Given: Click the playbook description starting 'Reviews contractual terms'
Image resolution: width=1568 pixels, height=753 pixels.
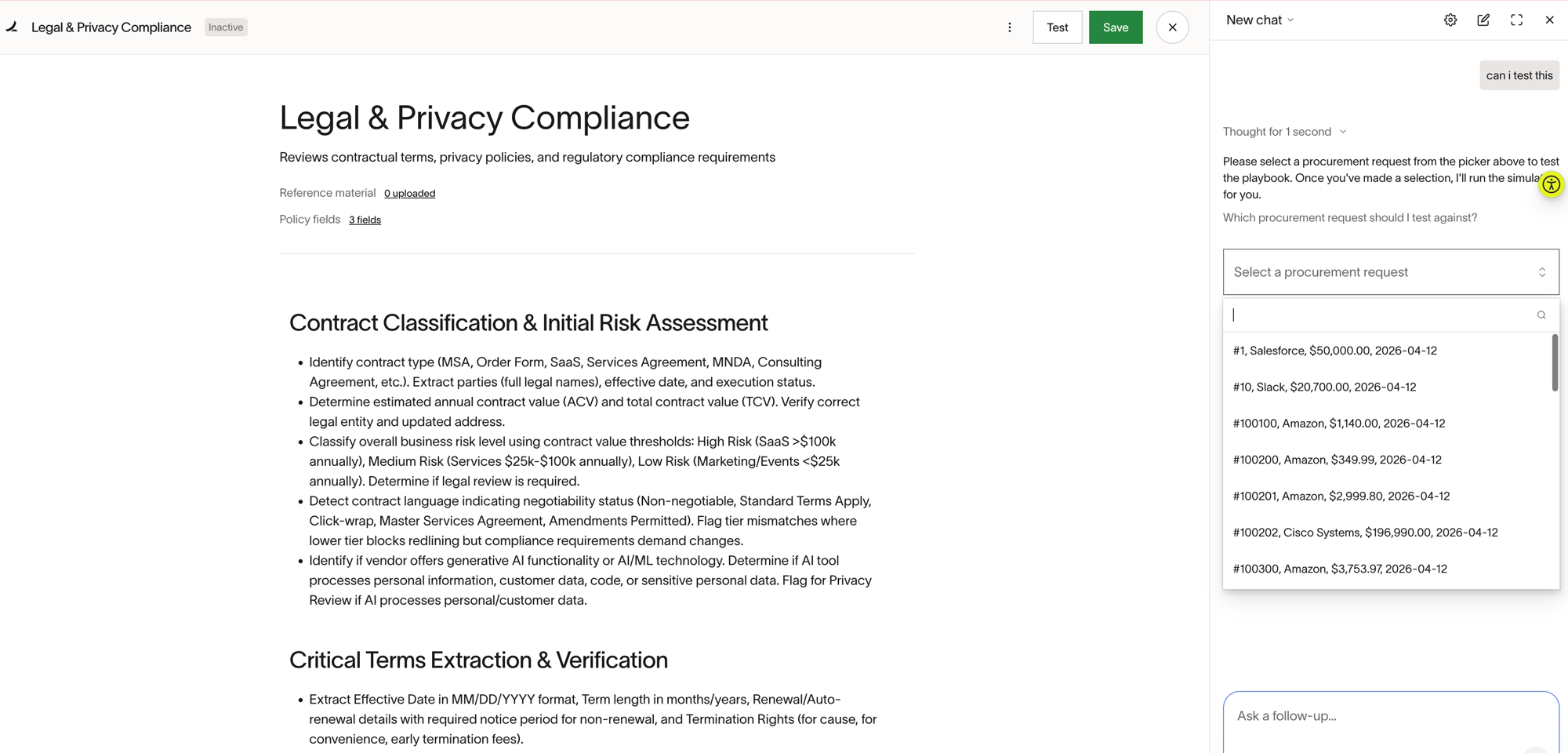Looking at the screenshot, I should click(528, 158).
